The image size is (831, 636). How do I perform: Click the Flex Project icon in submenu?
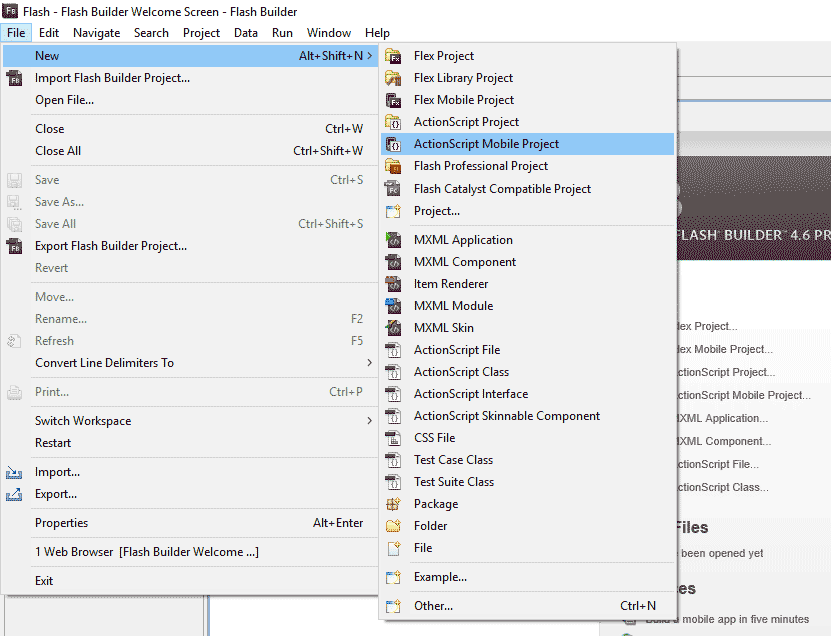coord(393,56)
